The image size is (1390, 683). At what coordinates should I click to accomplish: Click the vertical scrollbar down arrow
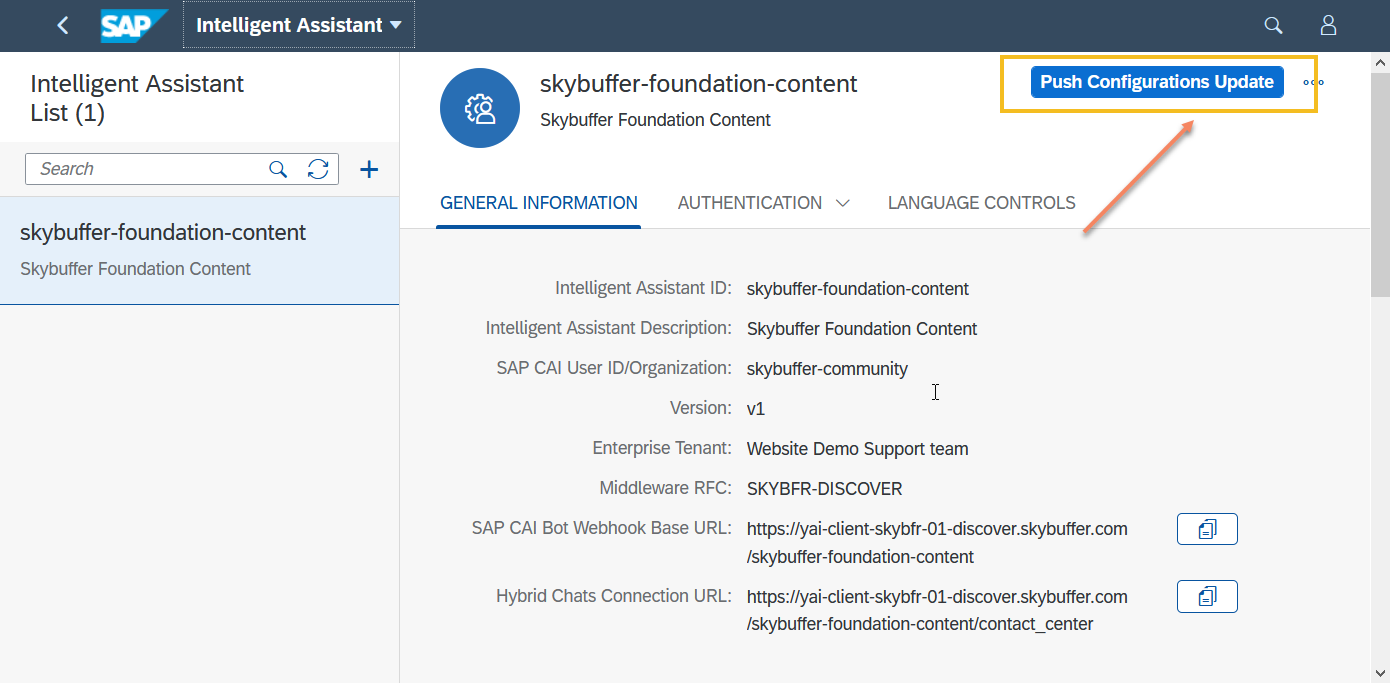1379,673
